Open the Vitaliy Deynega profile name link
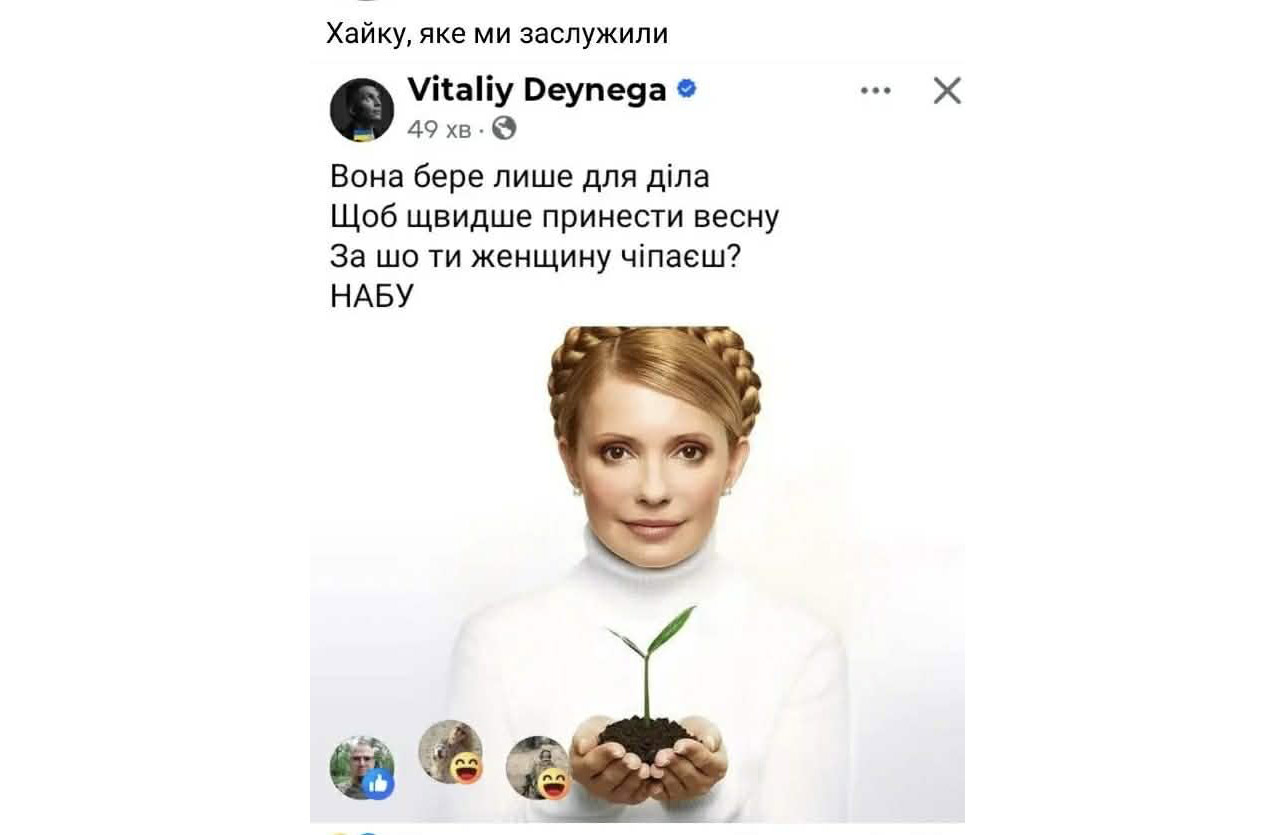This screenshot has height=835, width=1276. 537,90
